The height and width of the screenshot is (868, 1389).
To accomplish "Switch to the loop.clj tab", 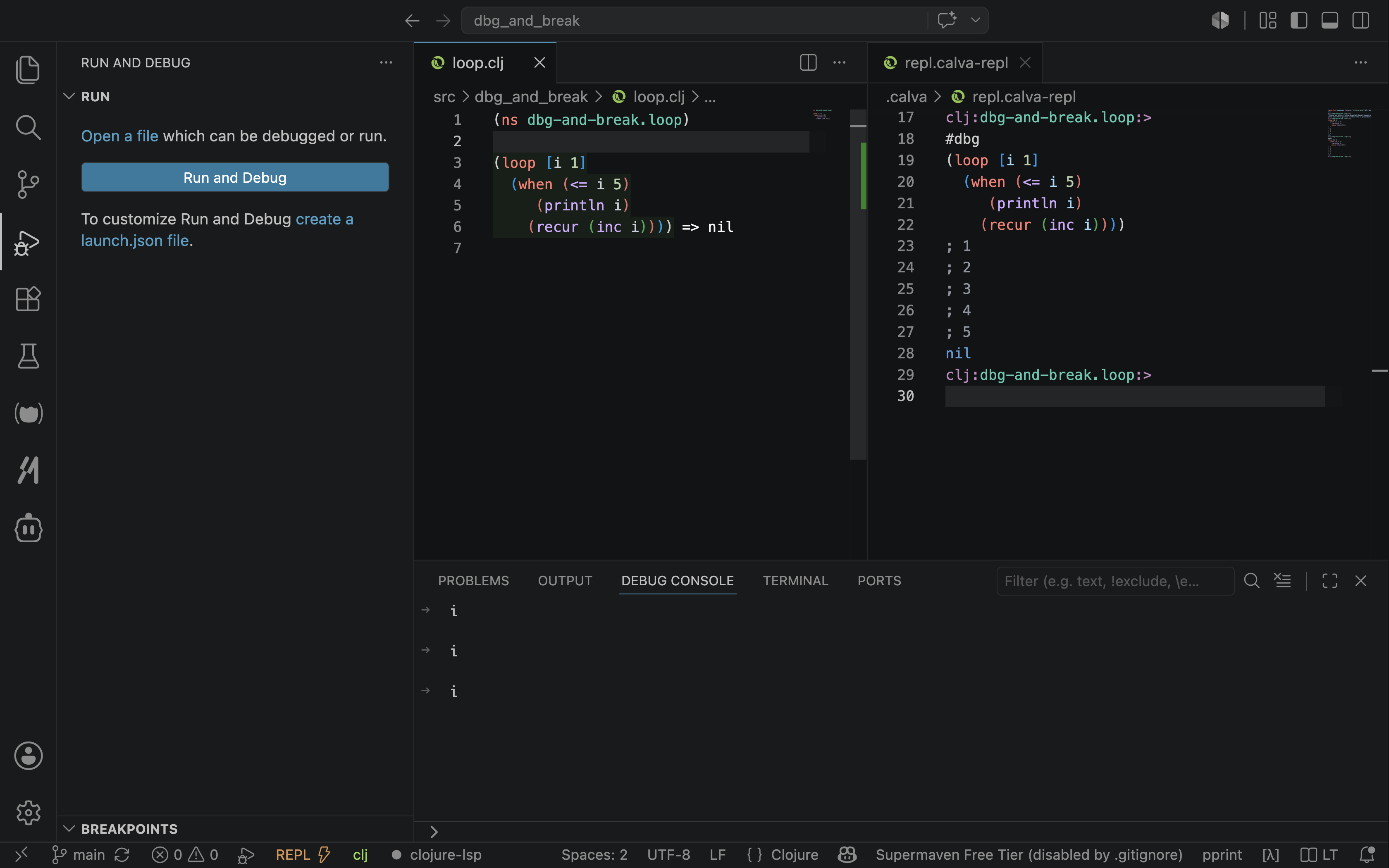I will pos(477,62).
